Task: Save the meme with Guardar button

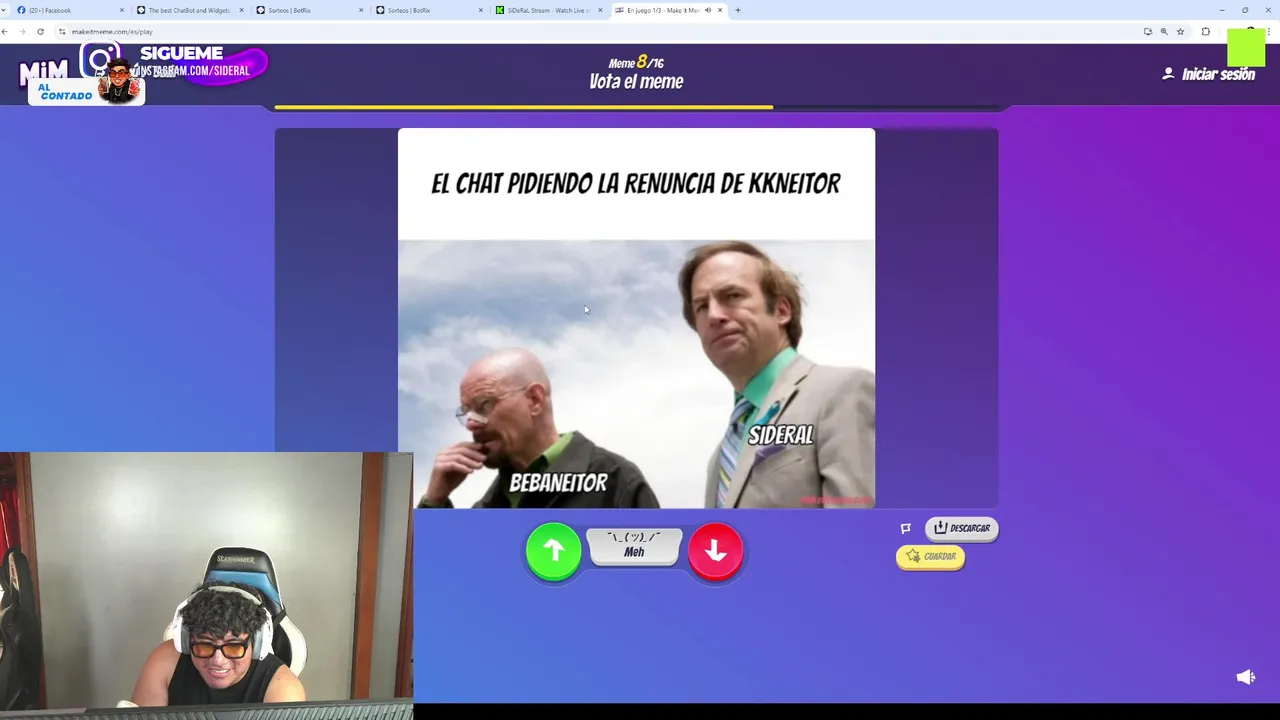Action: pyautogui.click(x=930, y=556)
